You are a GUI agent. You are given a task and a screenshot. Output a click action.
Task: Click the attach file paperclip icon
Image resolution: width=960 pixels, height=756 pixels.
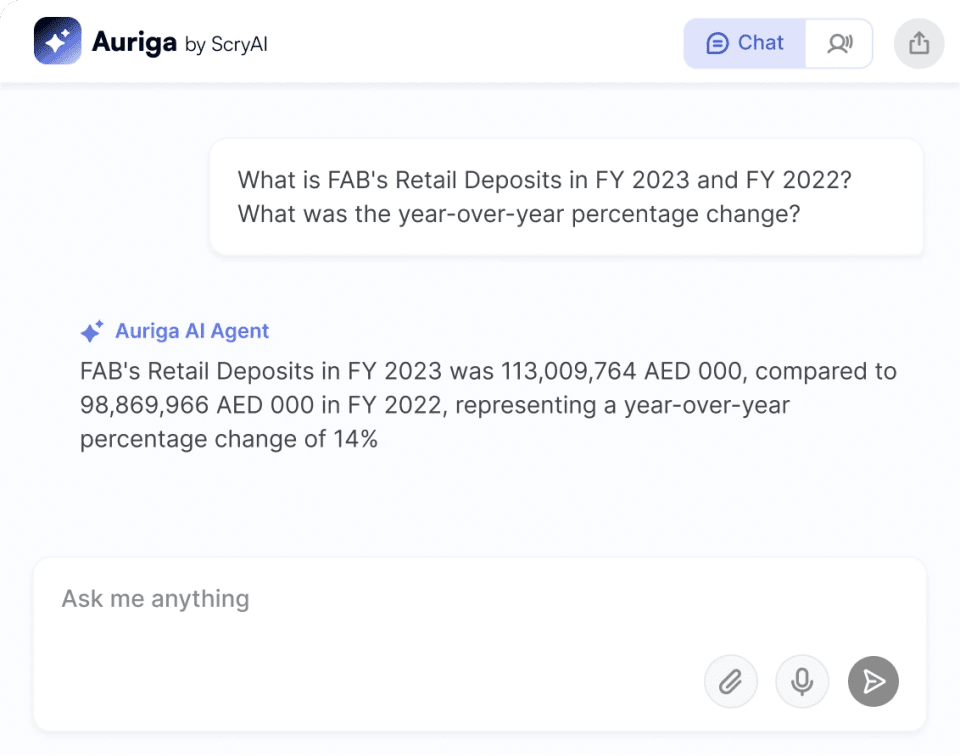730,681
